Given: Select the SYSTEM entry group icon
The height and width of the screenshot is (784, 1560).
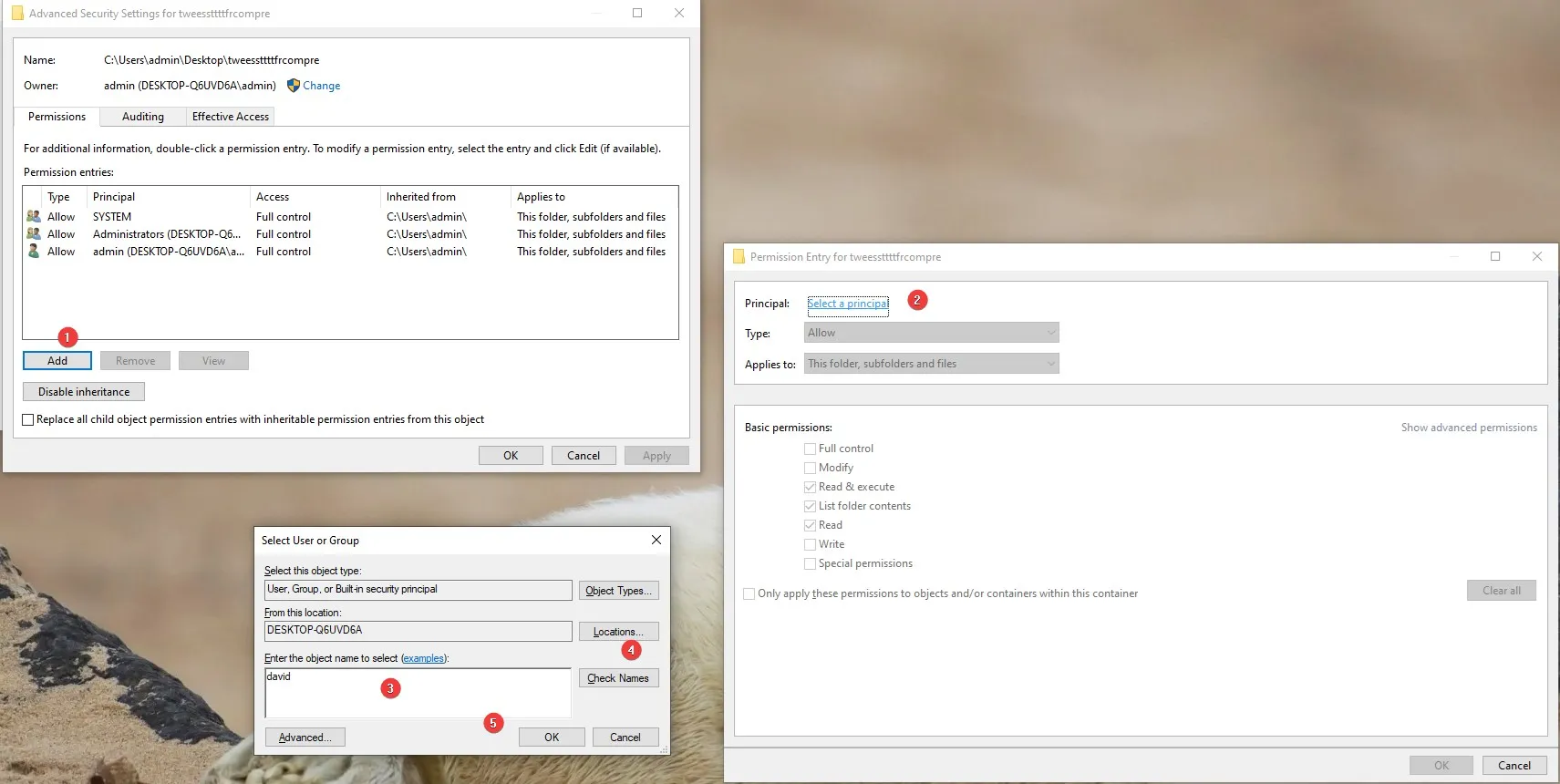Looking at the screenshot, I should point(34,217).
